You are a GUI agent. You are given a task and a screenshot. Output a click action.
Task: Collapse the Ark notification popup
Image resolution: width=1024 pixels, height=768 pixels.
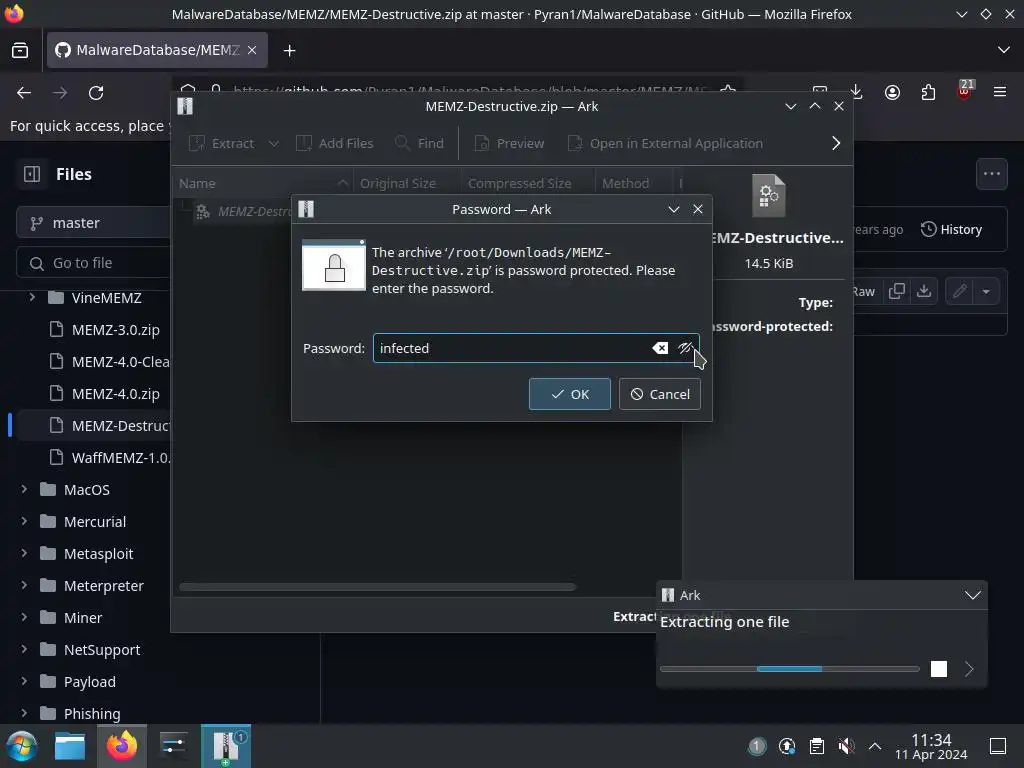coord(972,595)
